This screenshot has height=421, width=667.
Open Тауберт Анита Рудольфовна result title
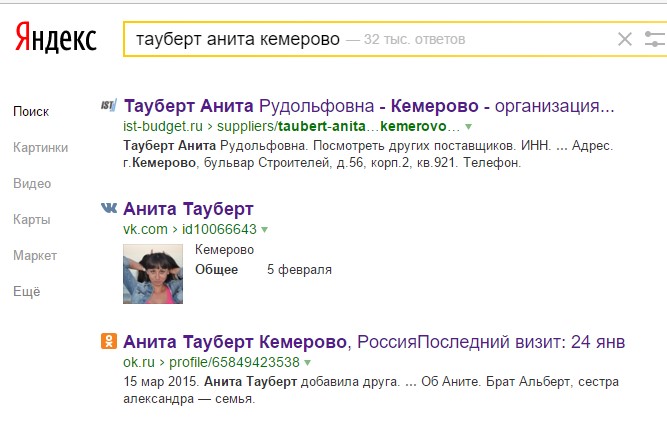coord(369,105)
